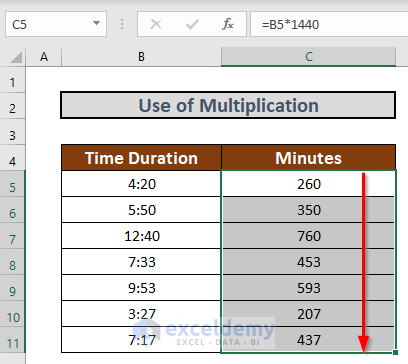Click the 'Time Duration' header cell

(x=141, y=158)
